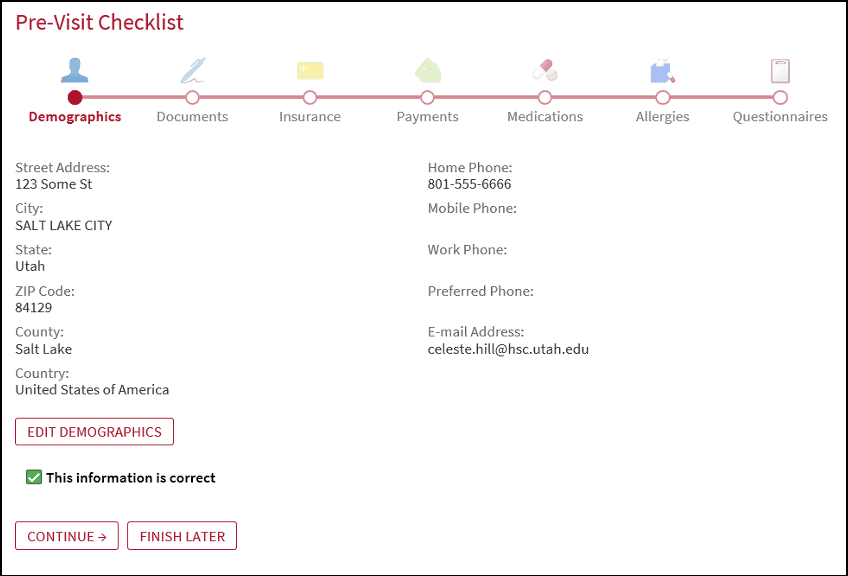
Task: Open the Insurance step label
Action: pos(310,116)
